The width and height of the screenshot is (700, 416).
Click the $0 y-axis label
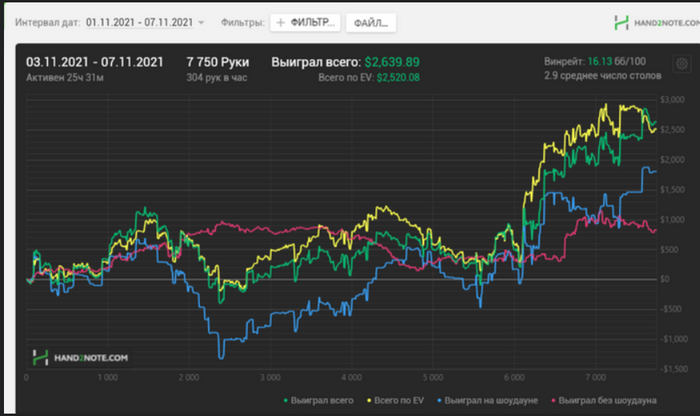(x=665, y=279)
